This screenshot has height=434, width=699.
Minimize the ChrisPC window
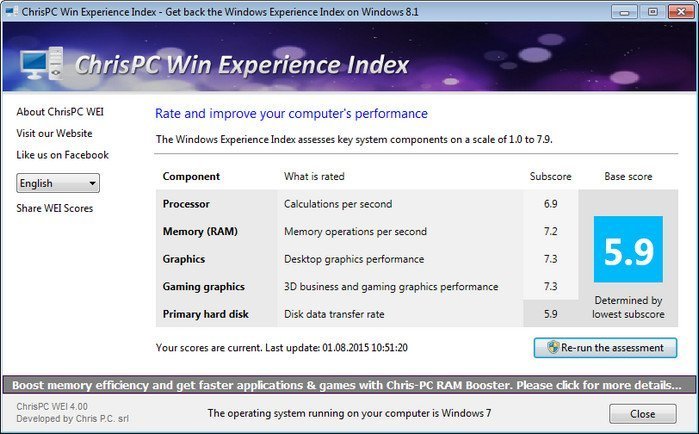pos(624,11)
